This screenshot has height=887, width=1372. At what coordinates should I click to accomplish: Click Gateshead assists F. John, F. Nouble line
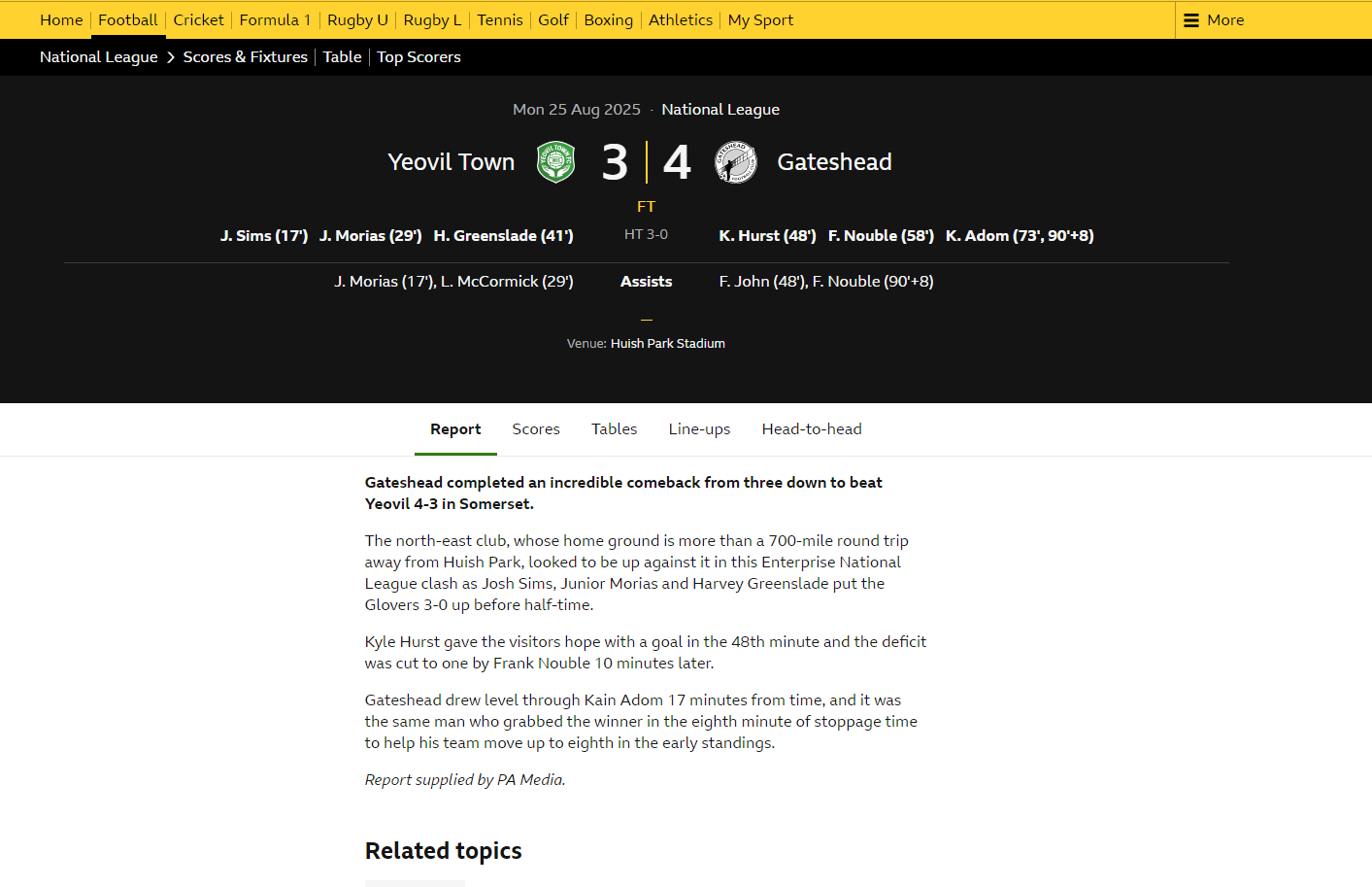[x=826, y=282]
